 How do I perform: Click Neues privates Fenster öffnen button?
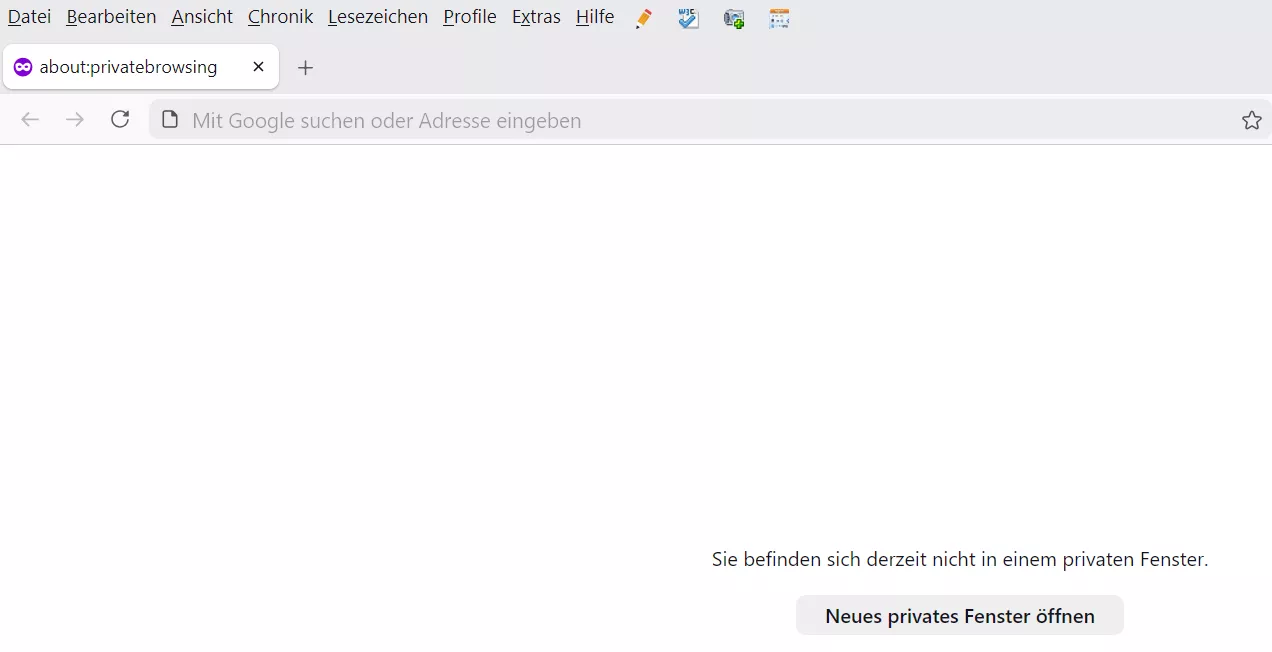click(960, 616)
